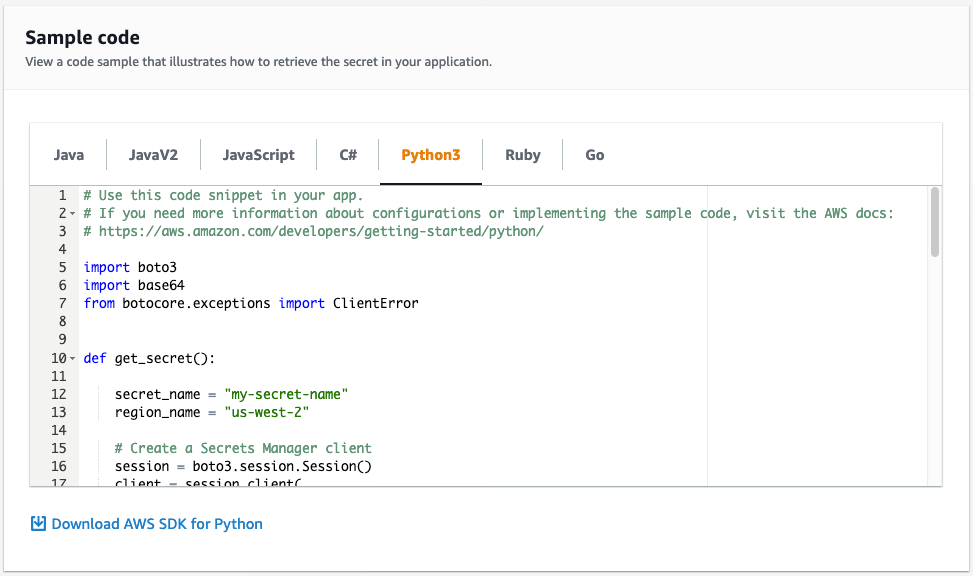Switch to the C# tab

347,154
